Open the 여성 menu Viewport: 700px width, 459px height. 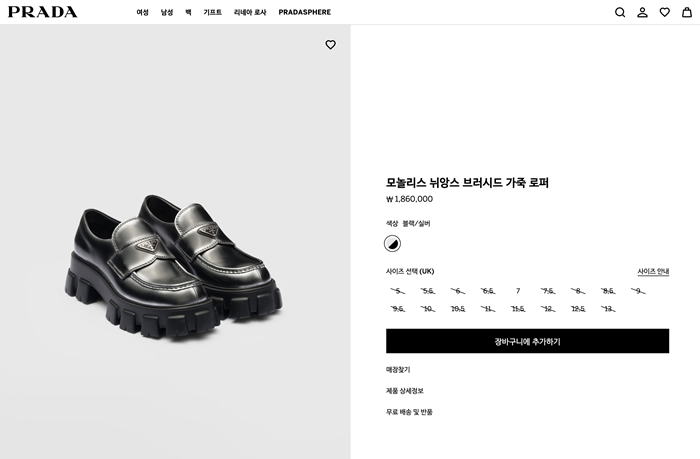[142, 12]
